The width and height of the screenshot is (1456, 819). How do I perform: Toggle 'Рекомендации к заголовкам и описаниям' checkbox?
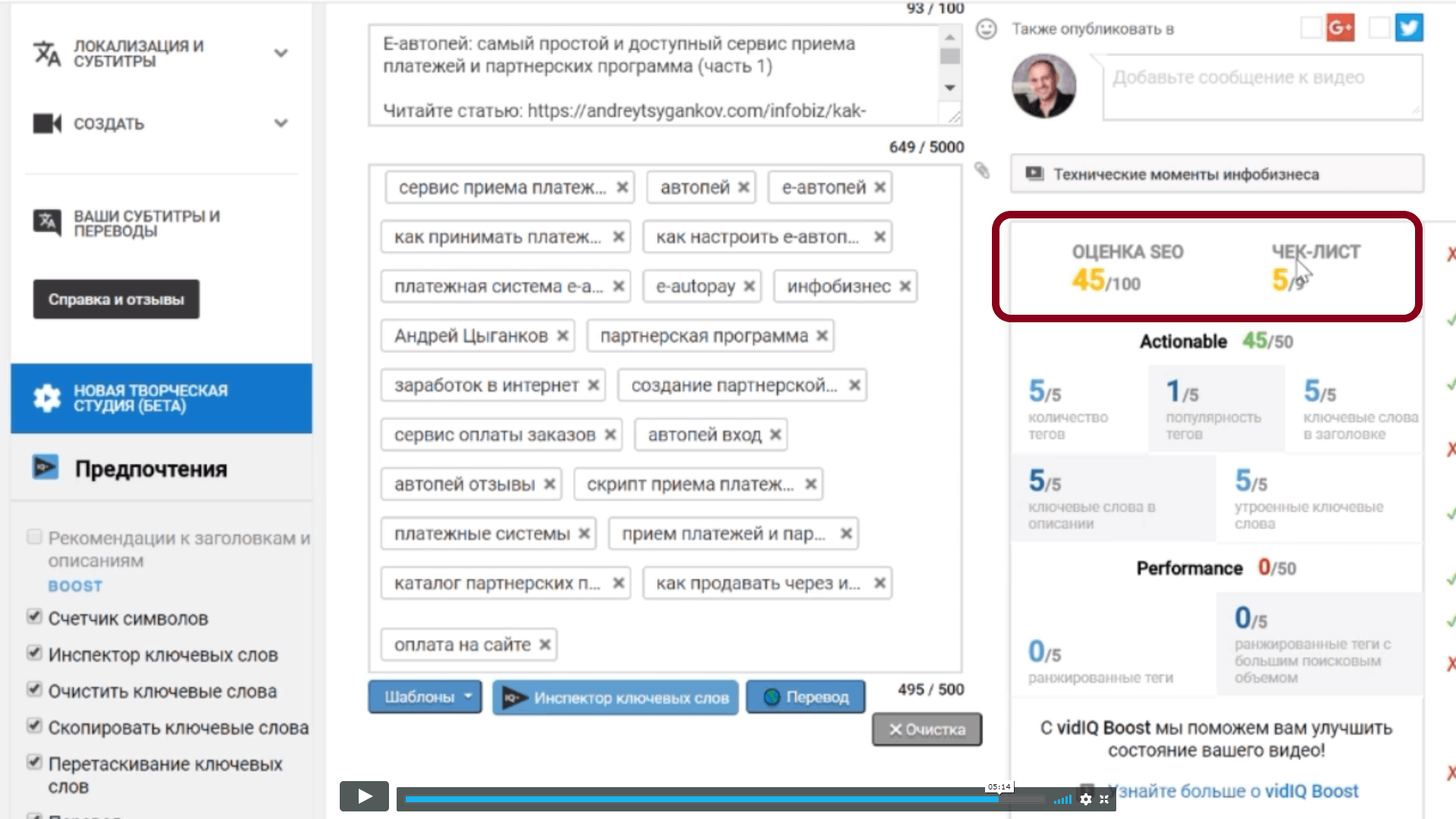tap(34, 537)
